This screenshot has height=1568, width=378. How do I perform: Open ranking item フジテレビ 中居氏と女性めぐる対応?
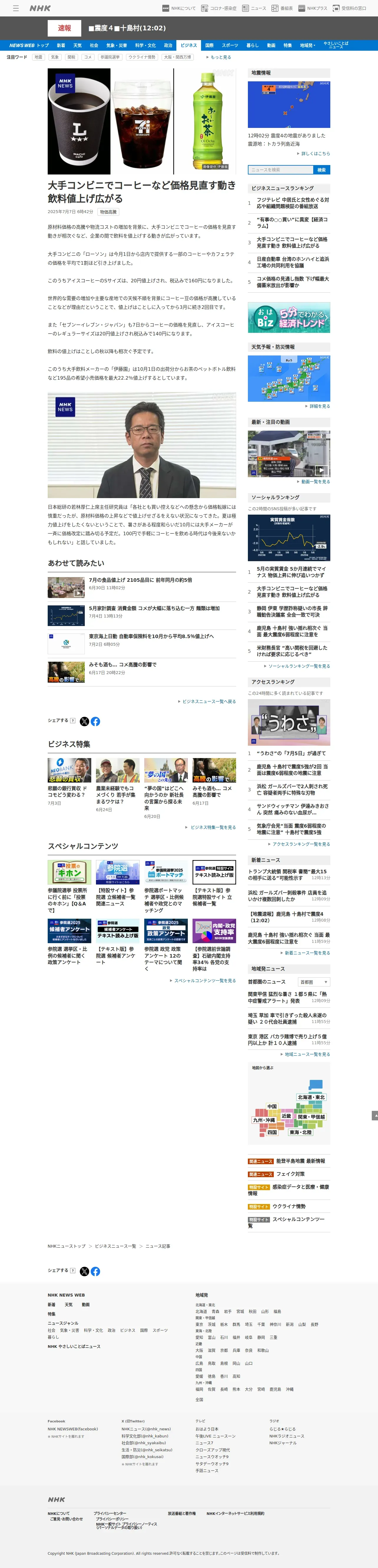292,203
